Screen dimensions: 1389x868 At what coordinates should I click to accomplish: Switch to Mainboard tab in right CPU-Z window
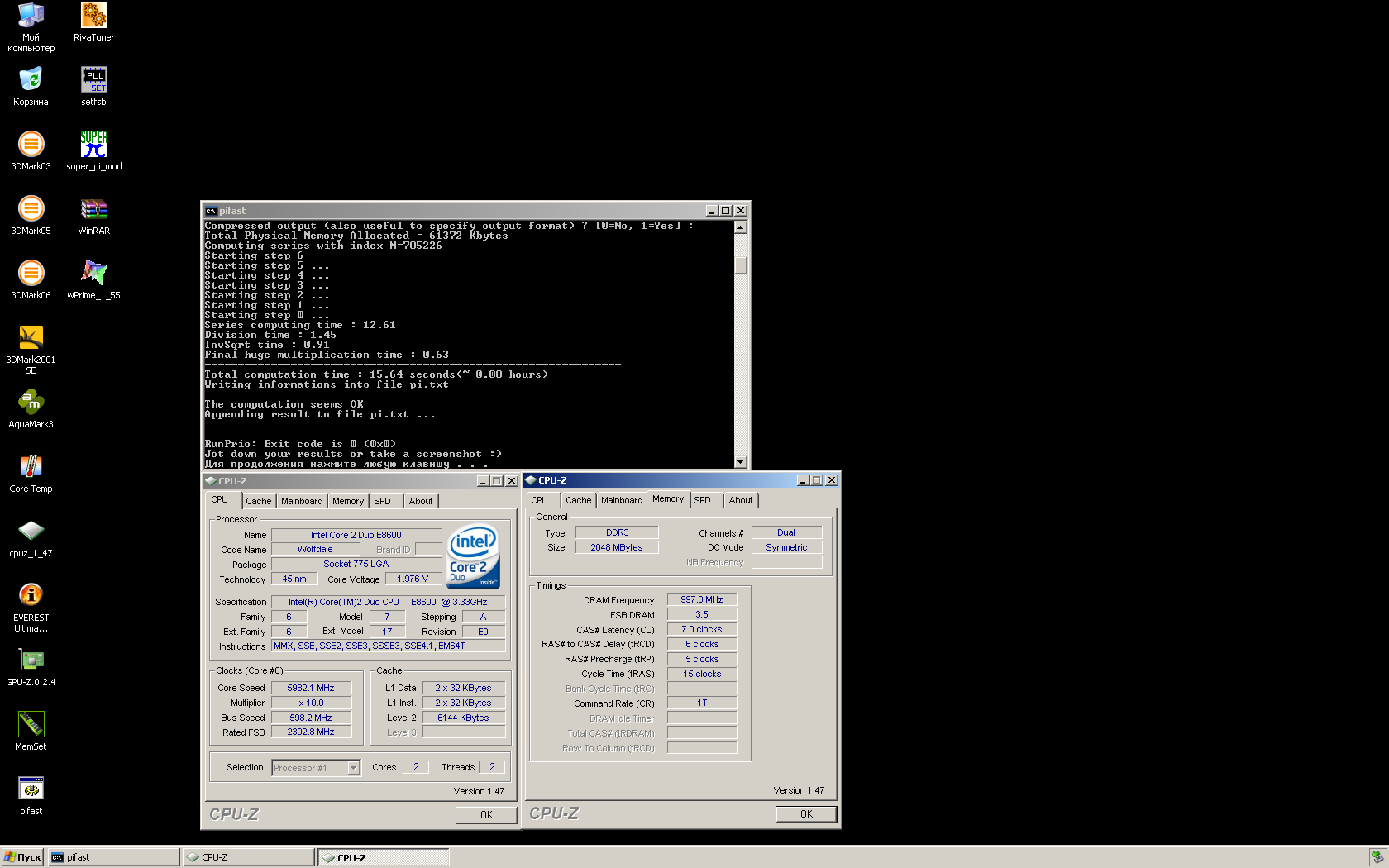click(x=622, y=500)
